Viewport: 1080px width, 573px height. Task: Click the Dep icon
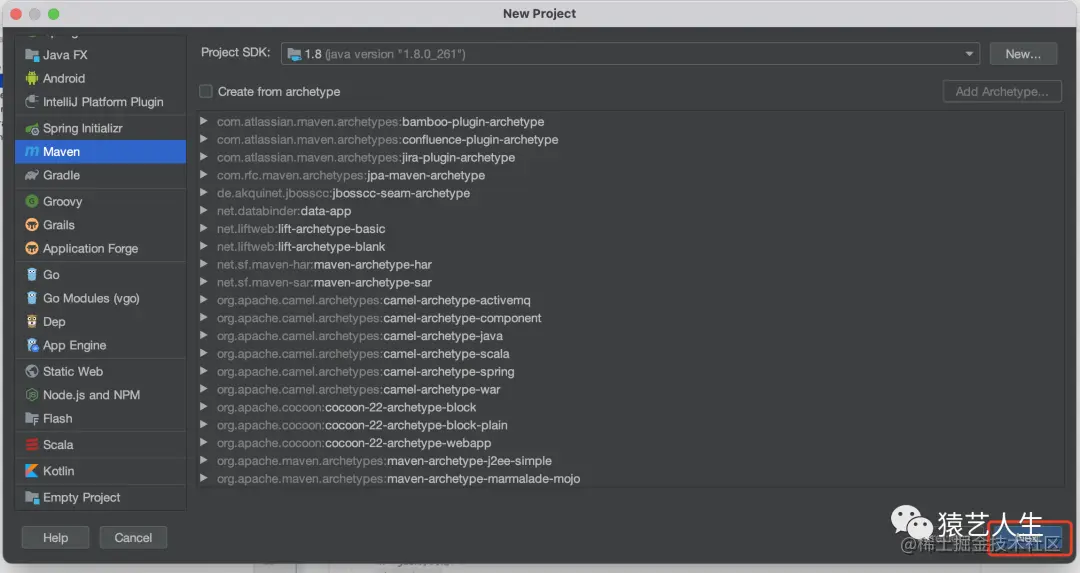[32, 322]
